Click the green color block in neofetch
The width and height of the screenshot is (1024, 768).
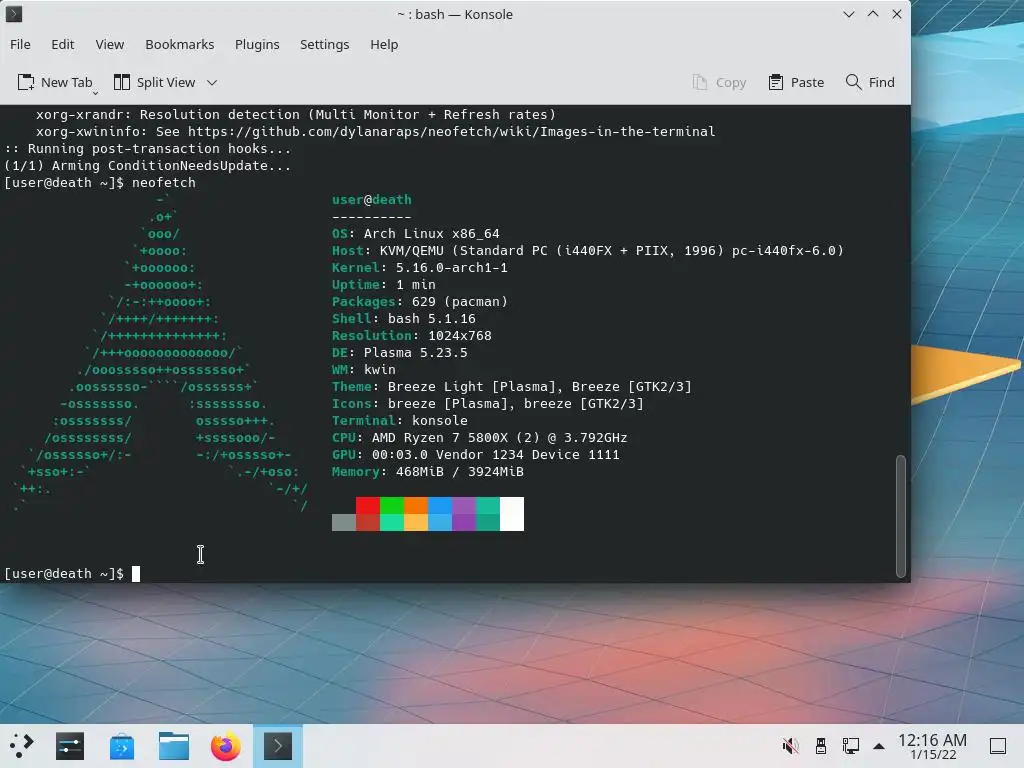coord(392,505)
